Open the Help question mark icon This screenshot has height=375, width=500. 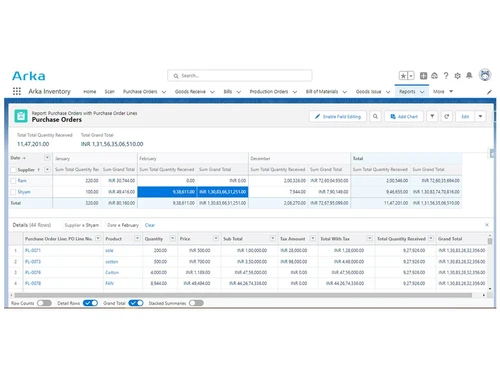pos(446,76)
